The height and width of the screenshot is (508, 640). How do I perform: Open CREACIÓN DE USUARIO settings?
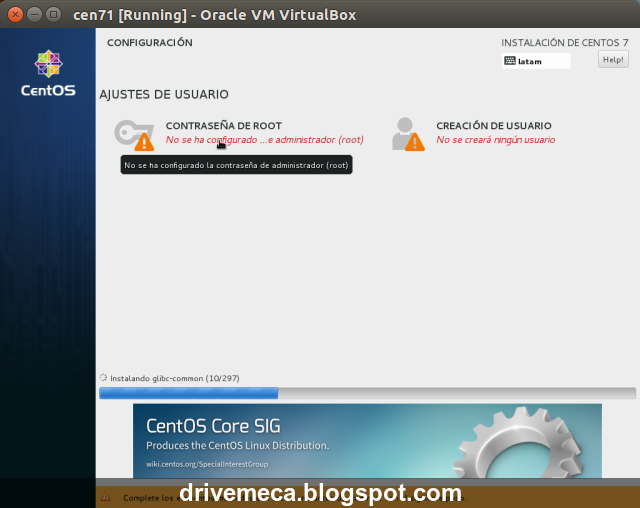(x=493, y=126)
